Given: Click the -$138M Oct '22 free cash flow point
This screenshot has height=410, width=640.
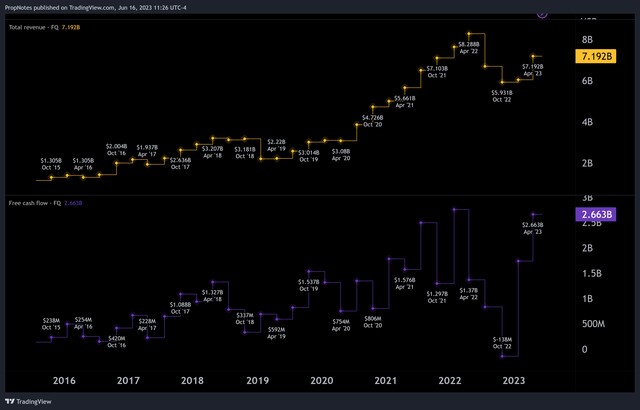Looking at the screenshot, I should click(503, 357).
